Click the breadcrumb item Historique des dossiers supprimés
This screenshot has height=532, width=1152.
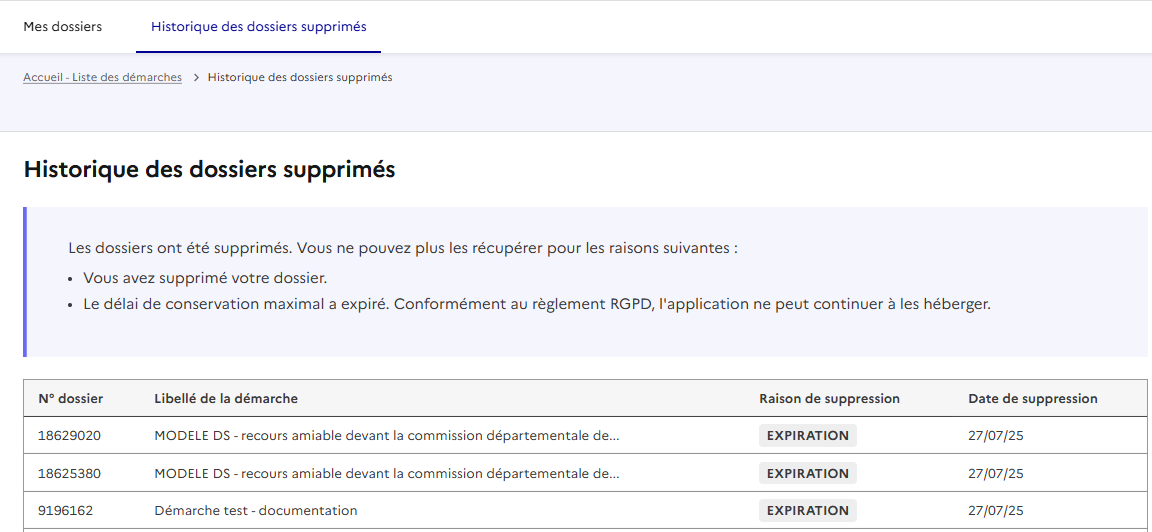[x=300, y=78]
